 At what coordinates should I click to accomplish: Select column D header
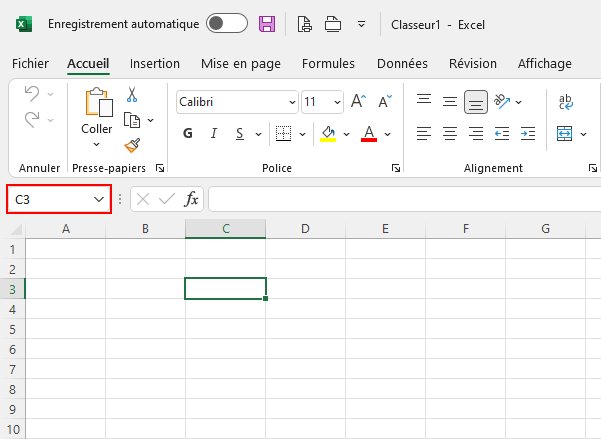point(305,229)
